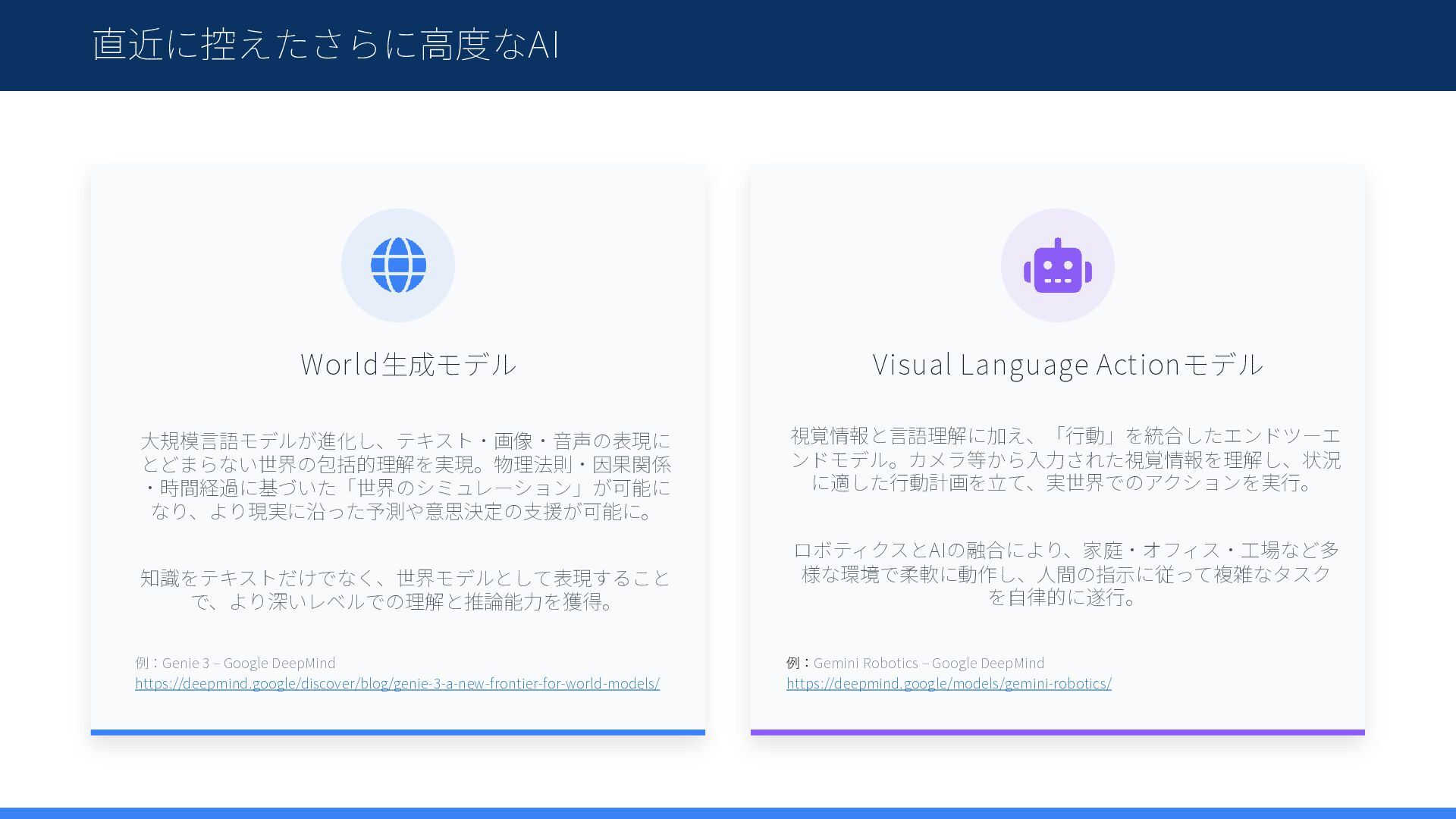Click the dark navy header banner
The height and width of the screenshot is (819, 1456).
click(x=986, y=45)
